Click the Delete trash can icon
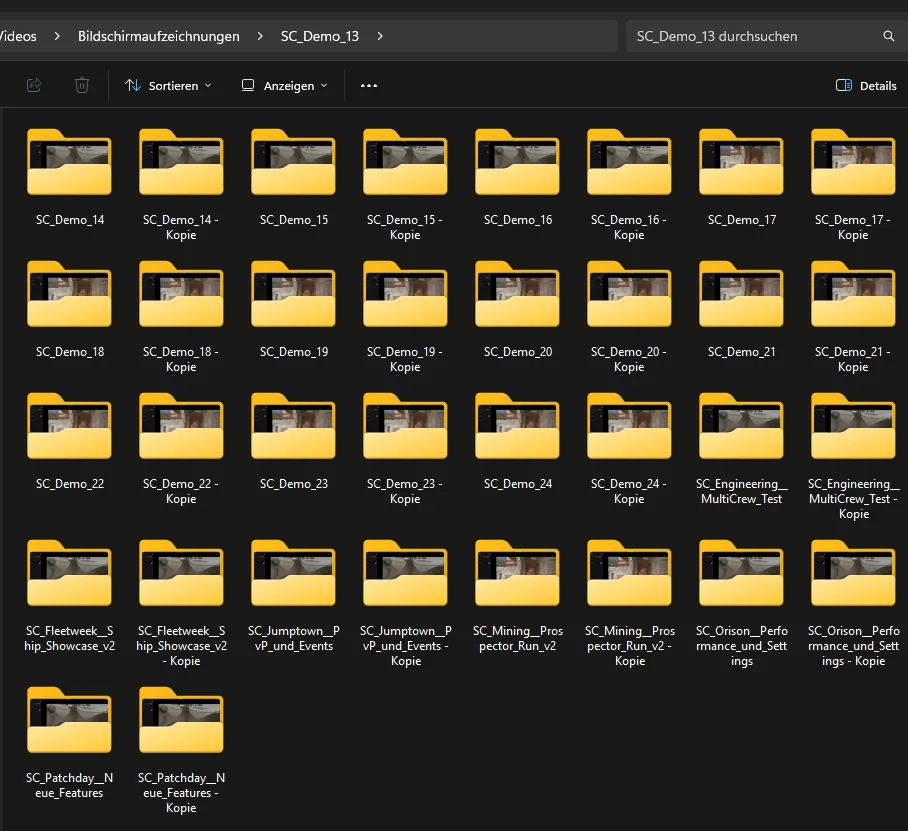908x831 pixels. click(x=82, y=85)
